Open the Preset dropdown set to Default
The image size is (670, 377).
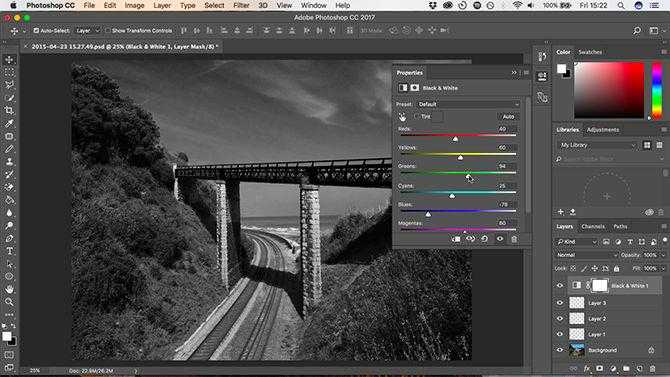pos(468,104)
